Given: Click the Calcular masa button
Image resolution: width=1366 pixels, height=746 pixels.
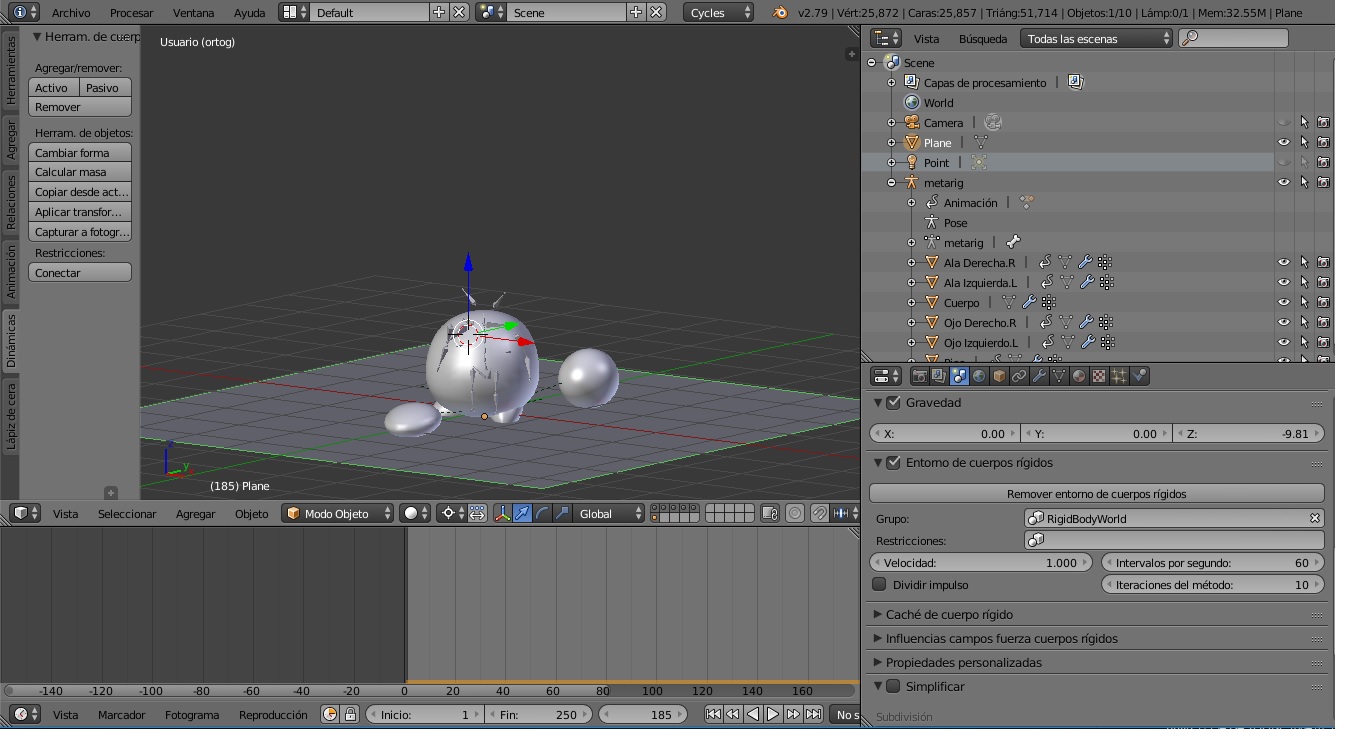Looking at the screenshot, I should (x=80, y=172).
